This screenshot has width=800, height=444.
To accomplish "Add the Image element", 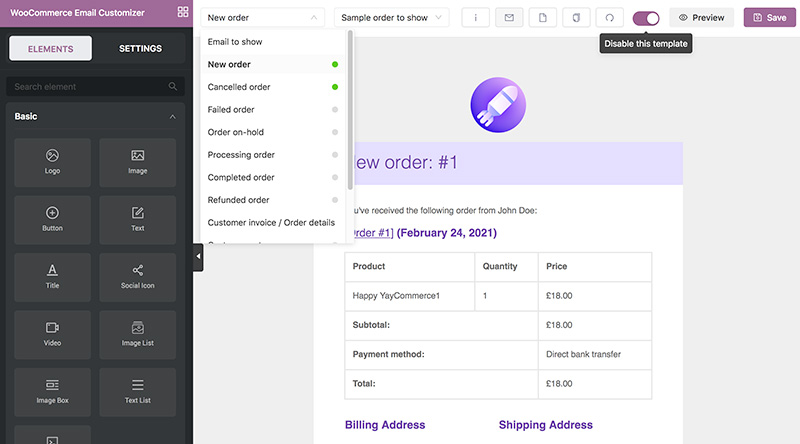I will point(138,162).
